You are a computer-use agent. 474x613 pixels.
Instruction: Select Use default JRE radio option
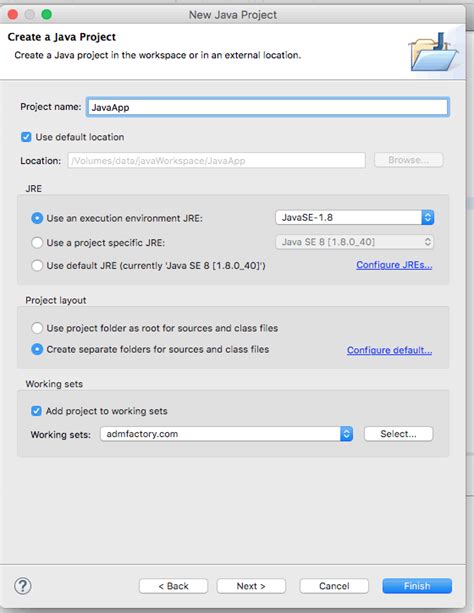tap(37, 266)
